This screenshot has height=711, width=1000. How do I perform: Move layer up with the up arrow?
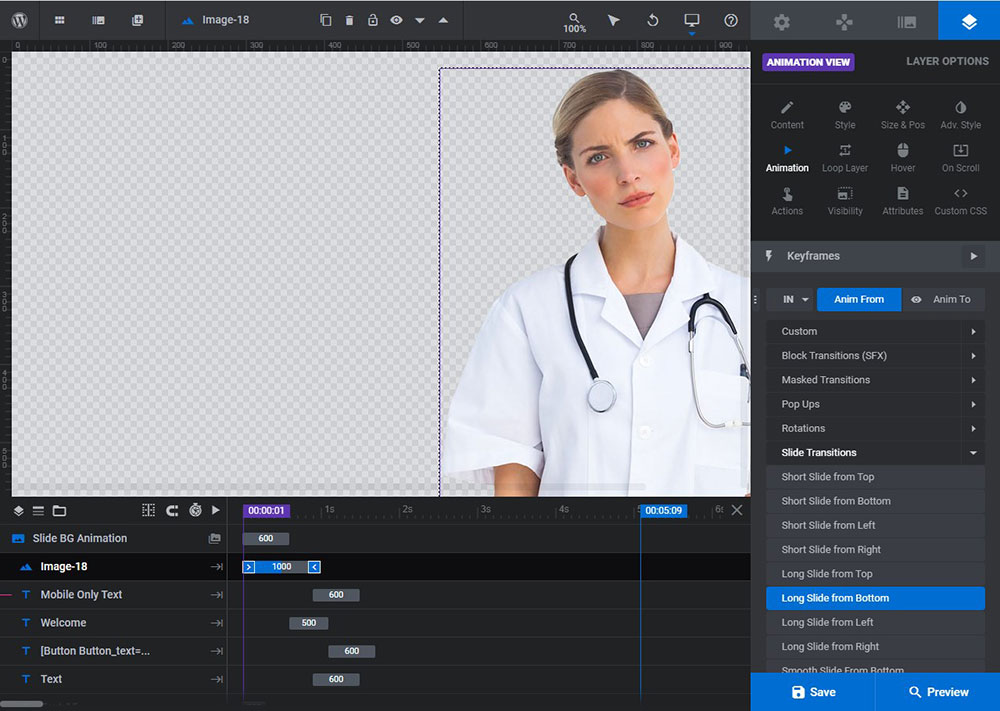443,20
